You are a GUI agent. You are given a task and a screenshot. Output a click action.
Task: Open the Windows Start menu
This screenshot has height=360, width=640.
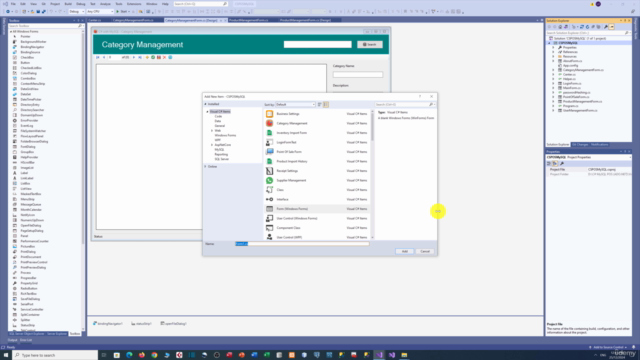click(6, 355)
